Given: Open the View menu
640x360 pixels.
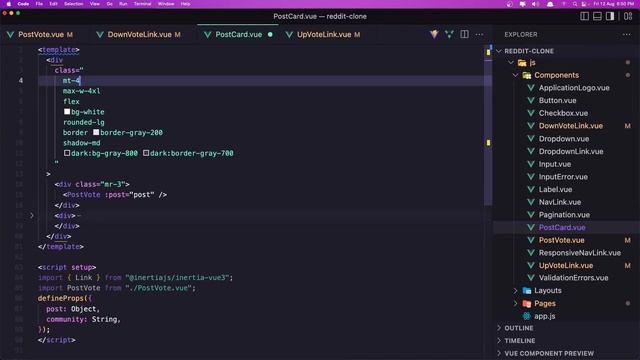Looking at the screenshot, I should point(95,4).
